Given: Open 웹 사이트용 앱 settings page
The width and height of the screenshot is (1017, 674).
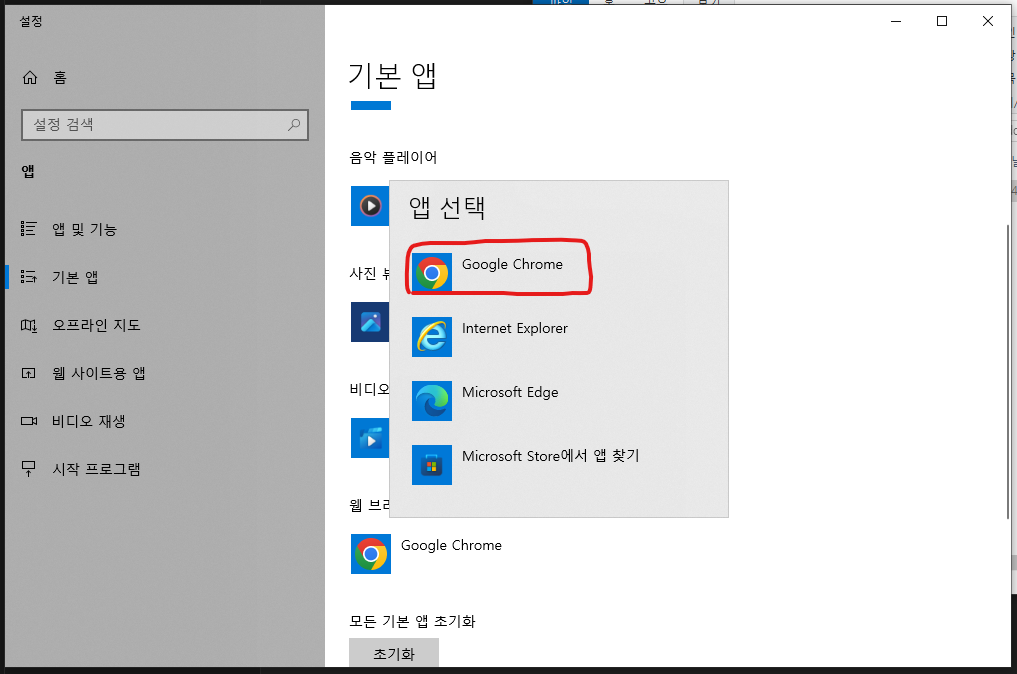Looking at the screenshot, I should pyautogui.click(x=165, y=373).
